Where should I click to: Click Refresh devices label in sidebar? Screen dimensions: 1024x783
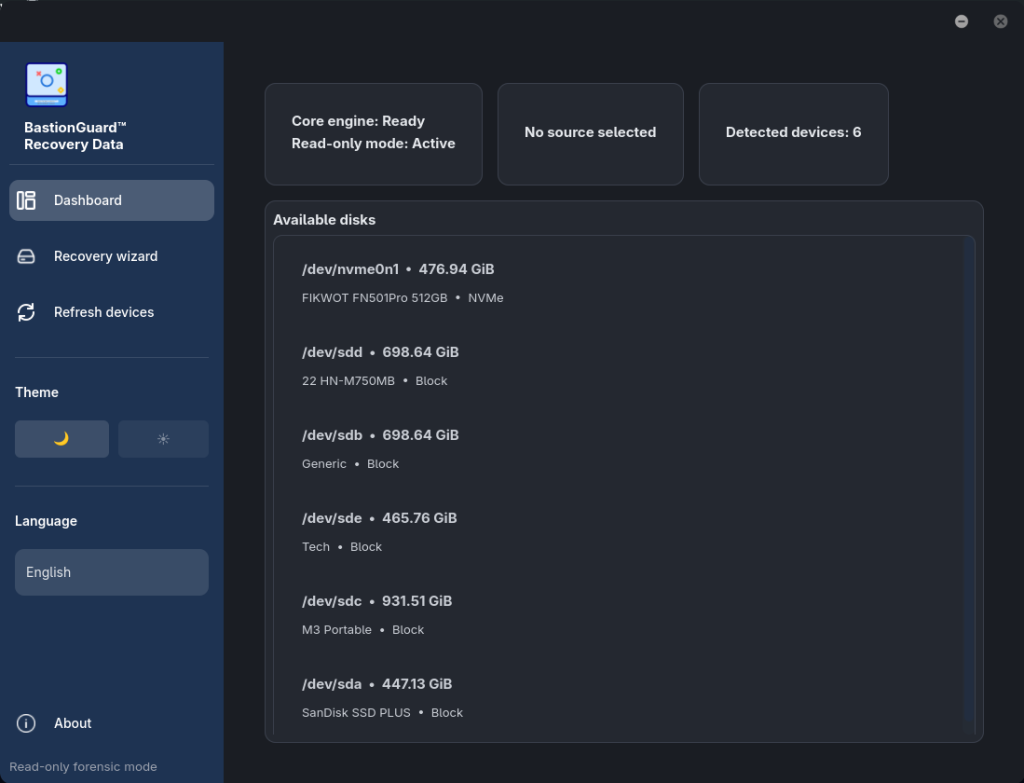click(x=104, y=312)
